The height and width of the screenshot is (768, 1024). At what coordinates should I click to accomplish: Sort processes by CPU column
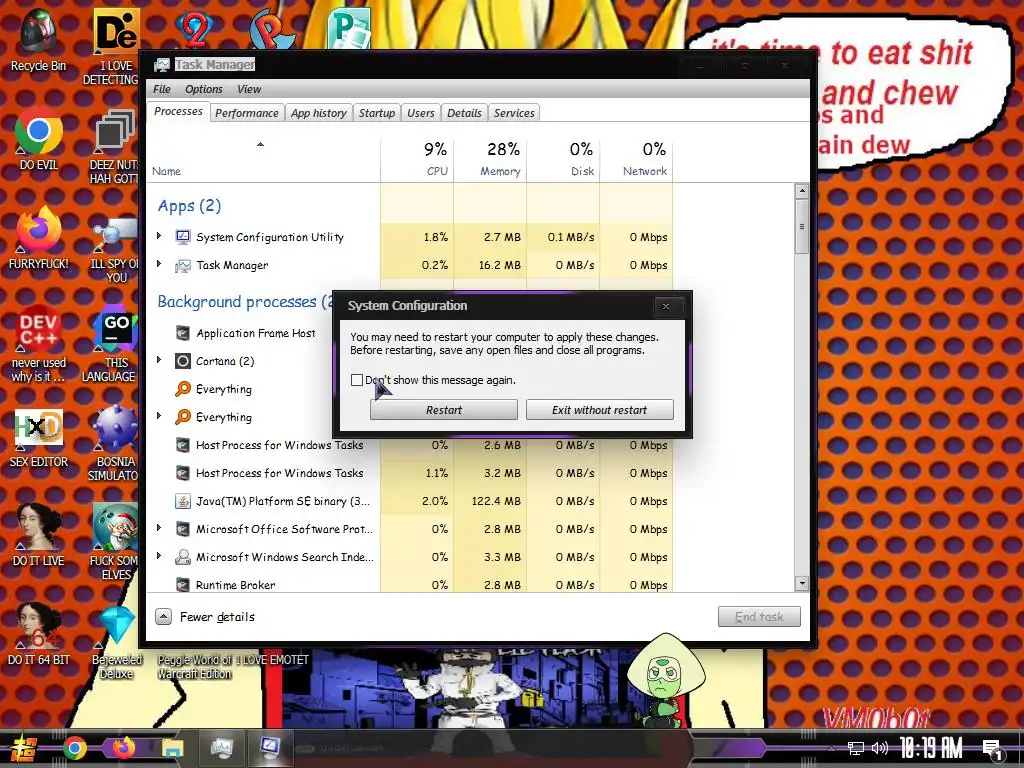[417, 159]
